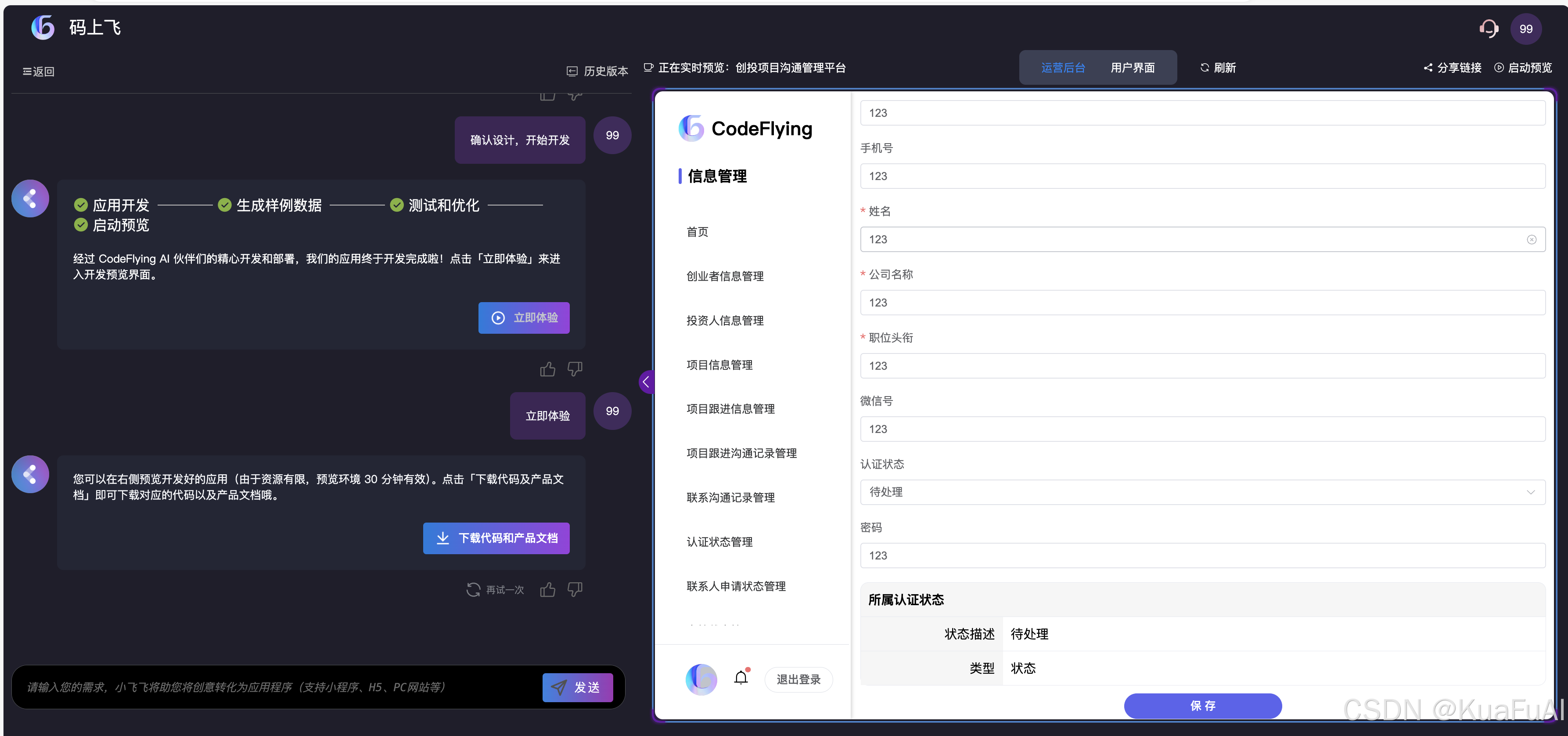Thumbs up the 立即体验 message
Image resolution: width=1568 pixels, height=736 pixels.
[547, 369]
